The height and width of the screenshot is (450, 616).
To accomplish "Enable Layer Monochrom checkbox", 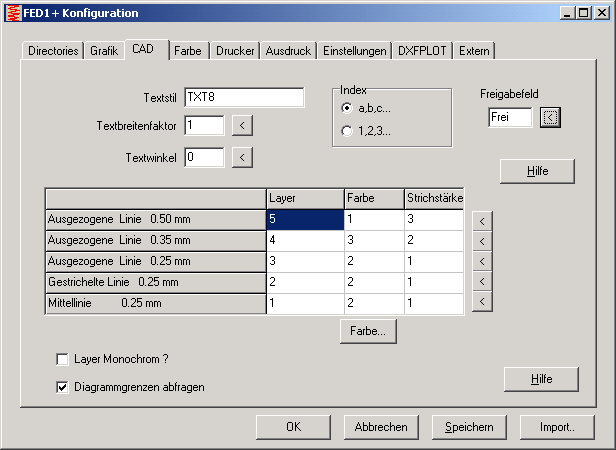I will pos(63,358).
